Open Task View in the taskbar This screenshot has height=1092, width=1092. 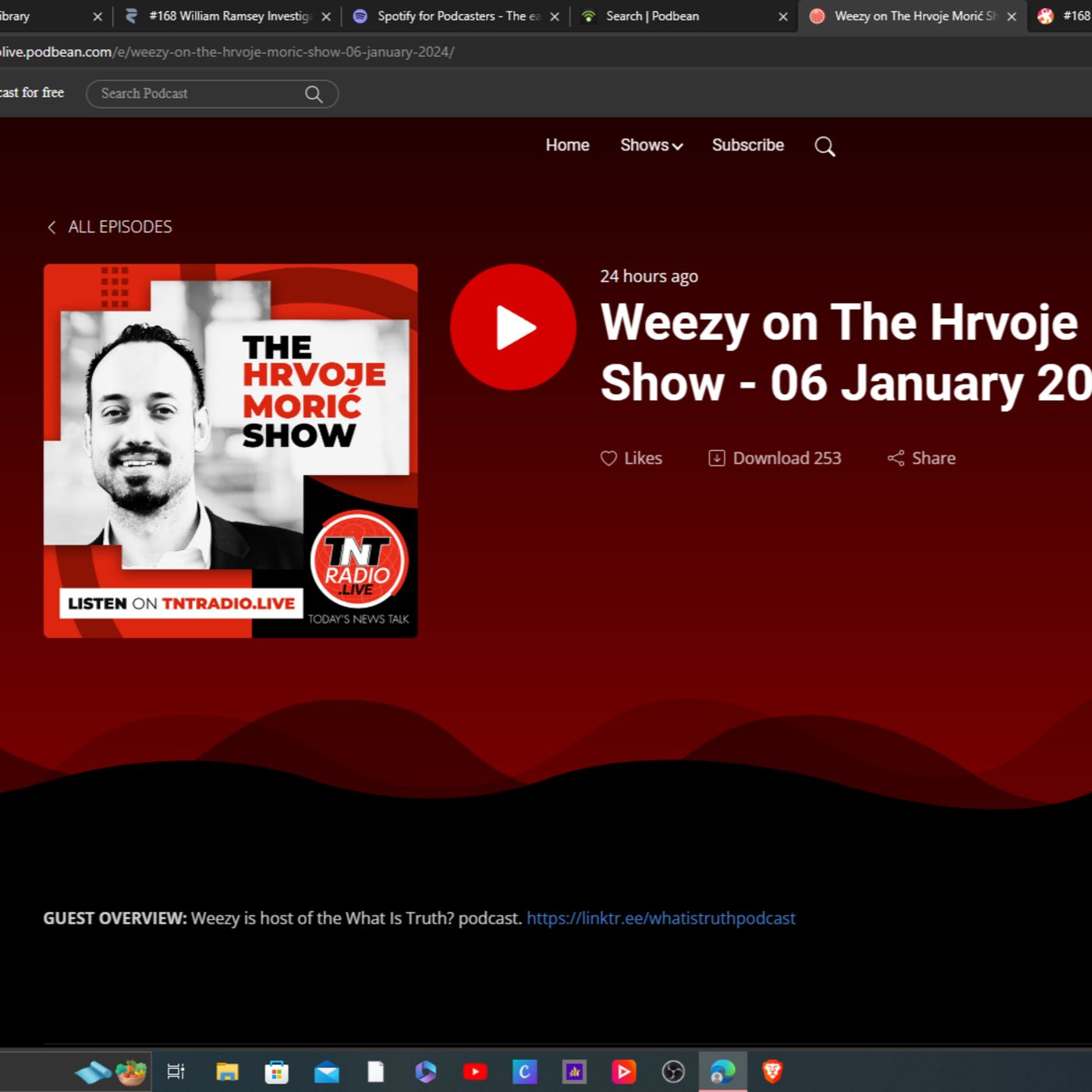click(175, 1072)
